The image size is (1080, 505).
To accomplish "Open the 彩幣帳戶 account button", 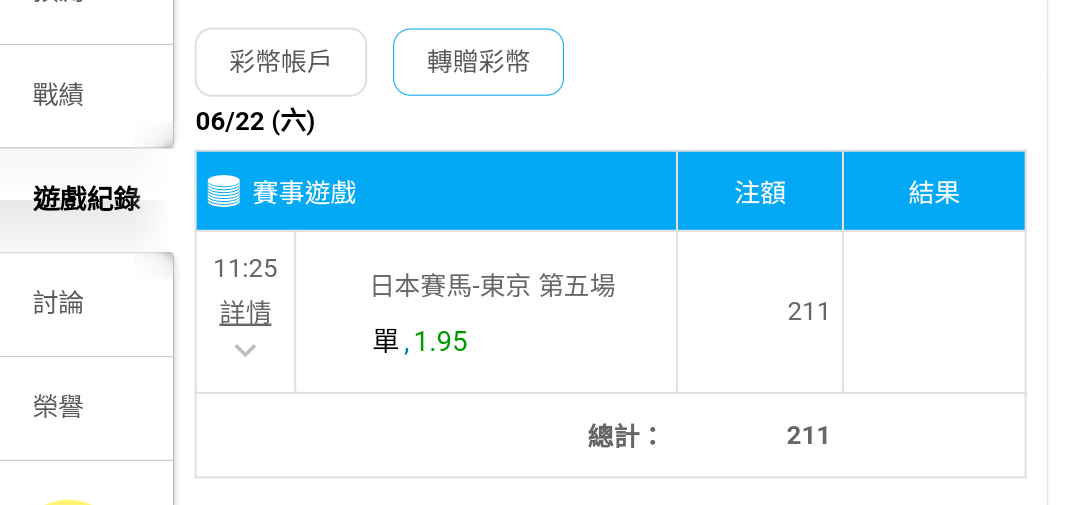I will [281, 62].
